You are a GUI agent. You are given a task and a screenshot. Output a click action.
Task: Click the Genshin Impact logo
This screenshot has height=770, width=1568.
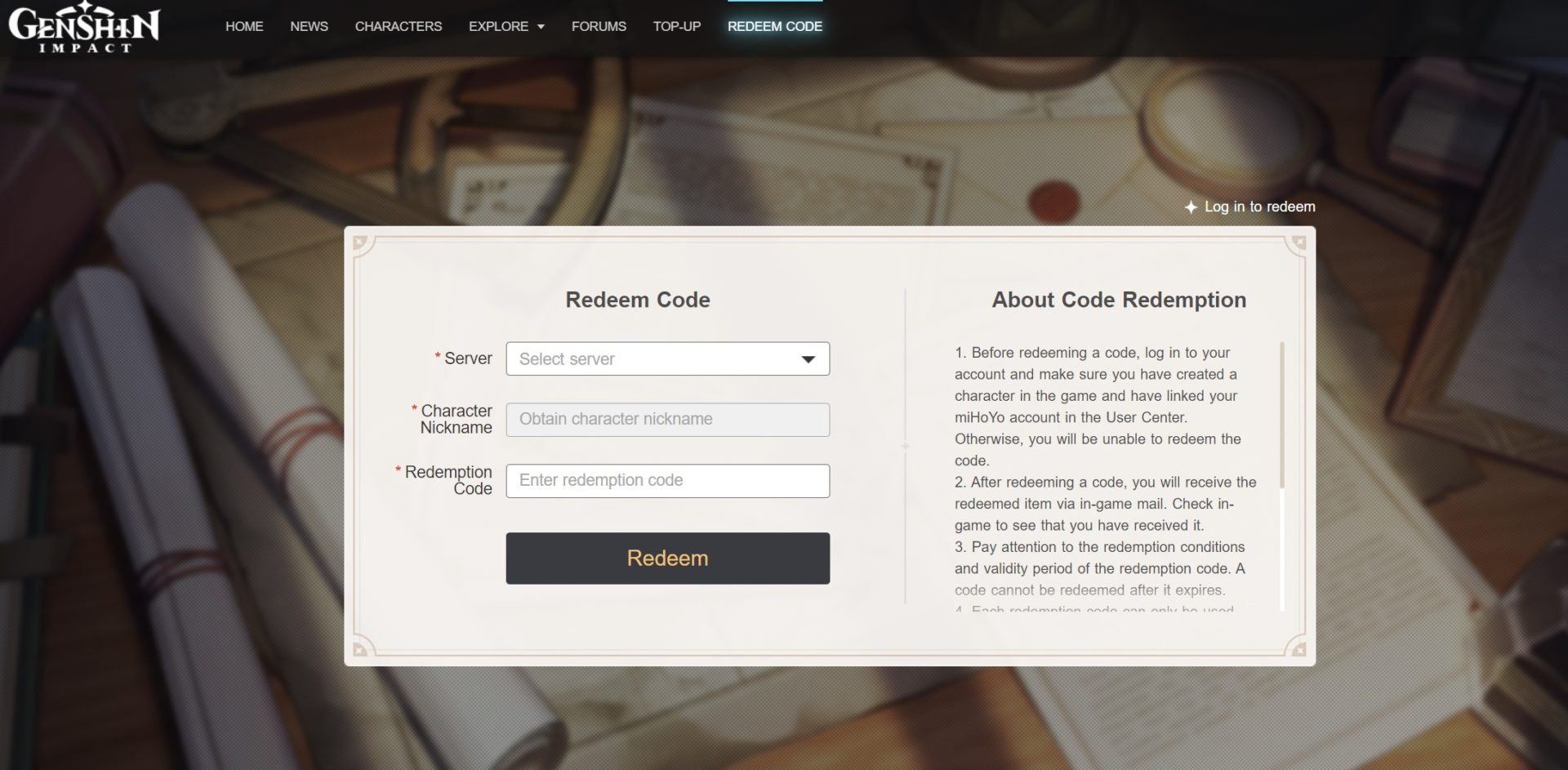pyautogui.click(x=84, y=28)
